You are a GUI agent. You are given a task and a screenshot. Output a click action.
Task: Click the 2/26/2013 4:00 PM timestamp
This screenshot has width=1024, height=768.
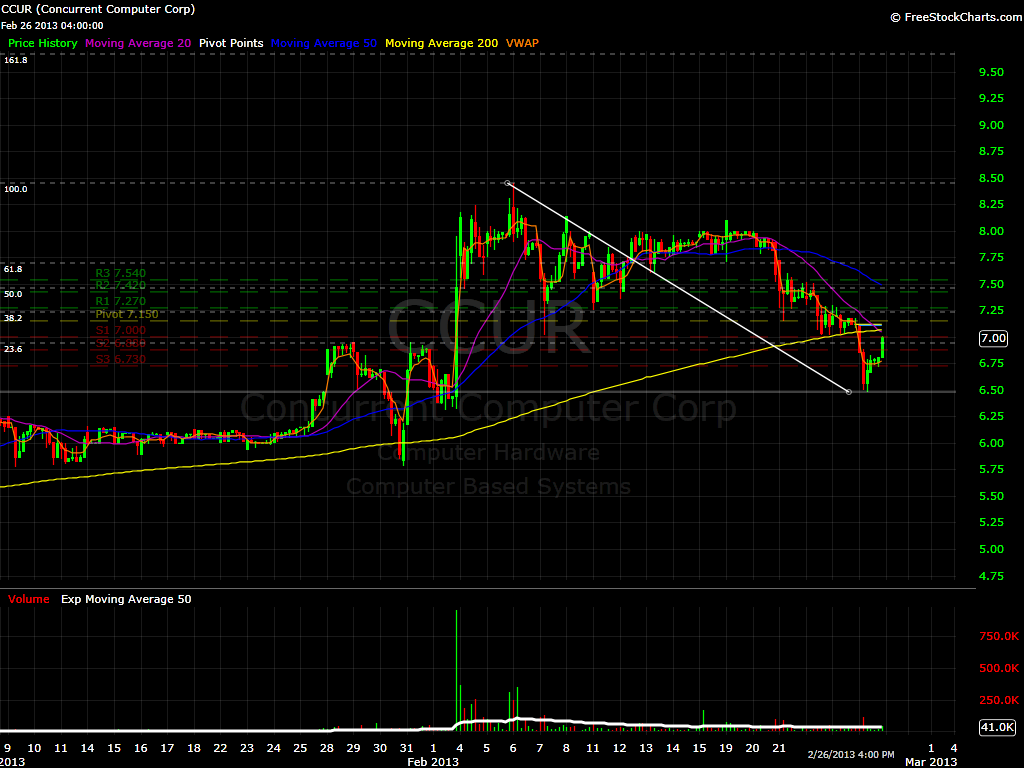[x=851, y=754]
